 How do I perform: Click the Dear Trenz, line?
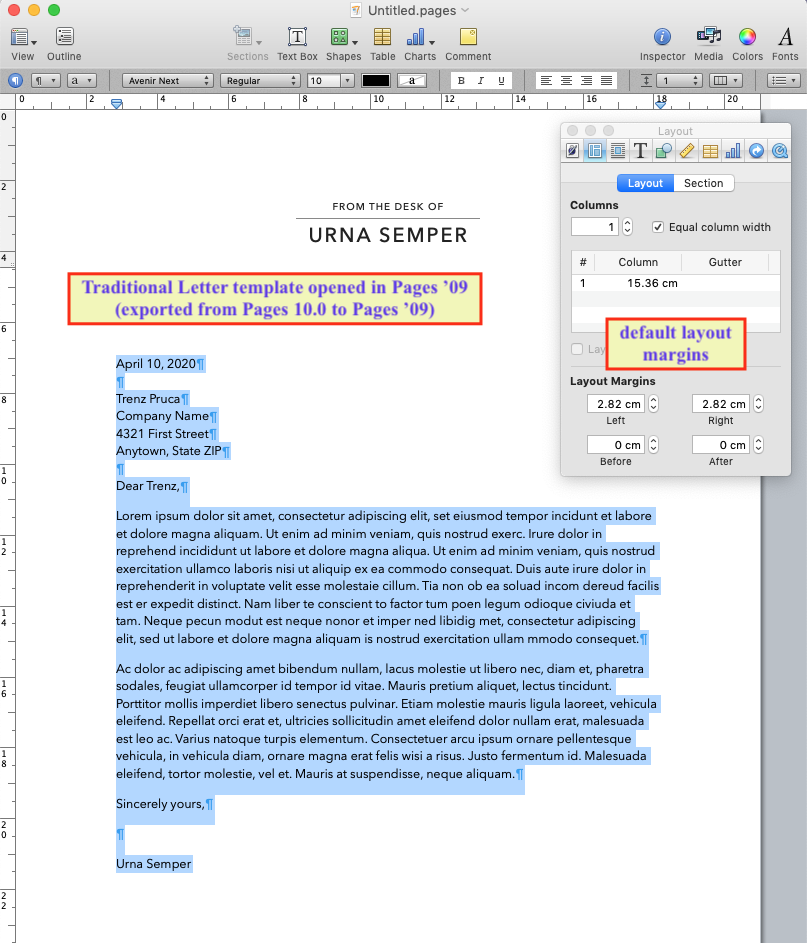(x=148, y=486)
